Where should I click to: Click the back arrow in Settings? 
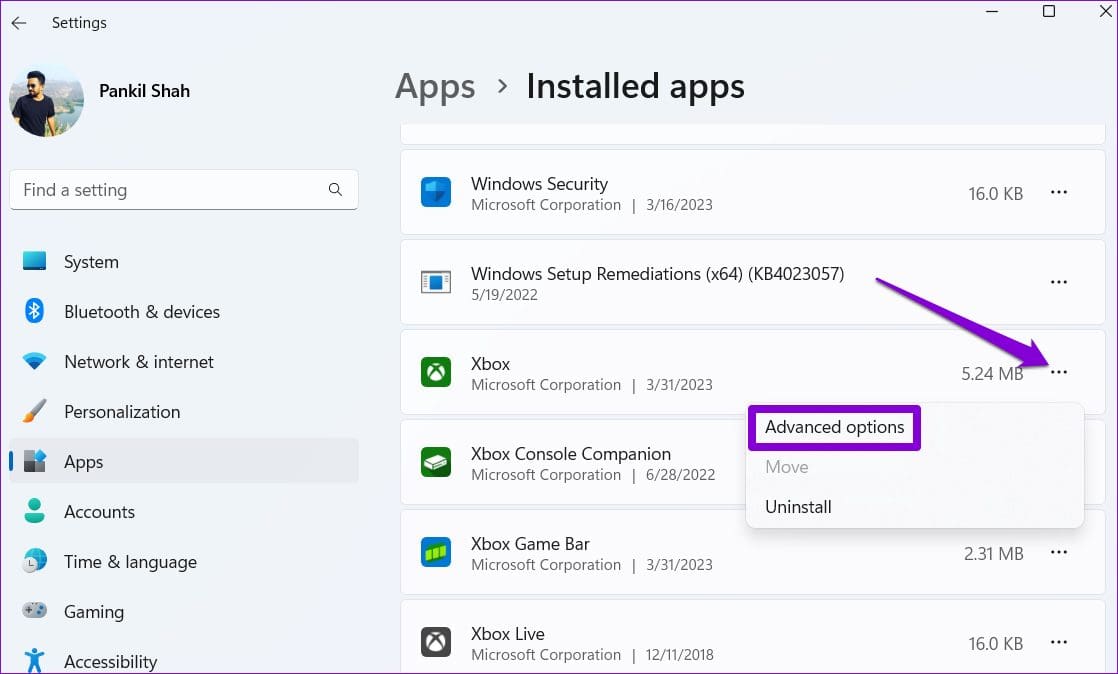tap(19, 23)
